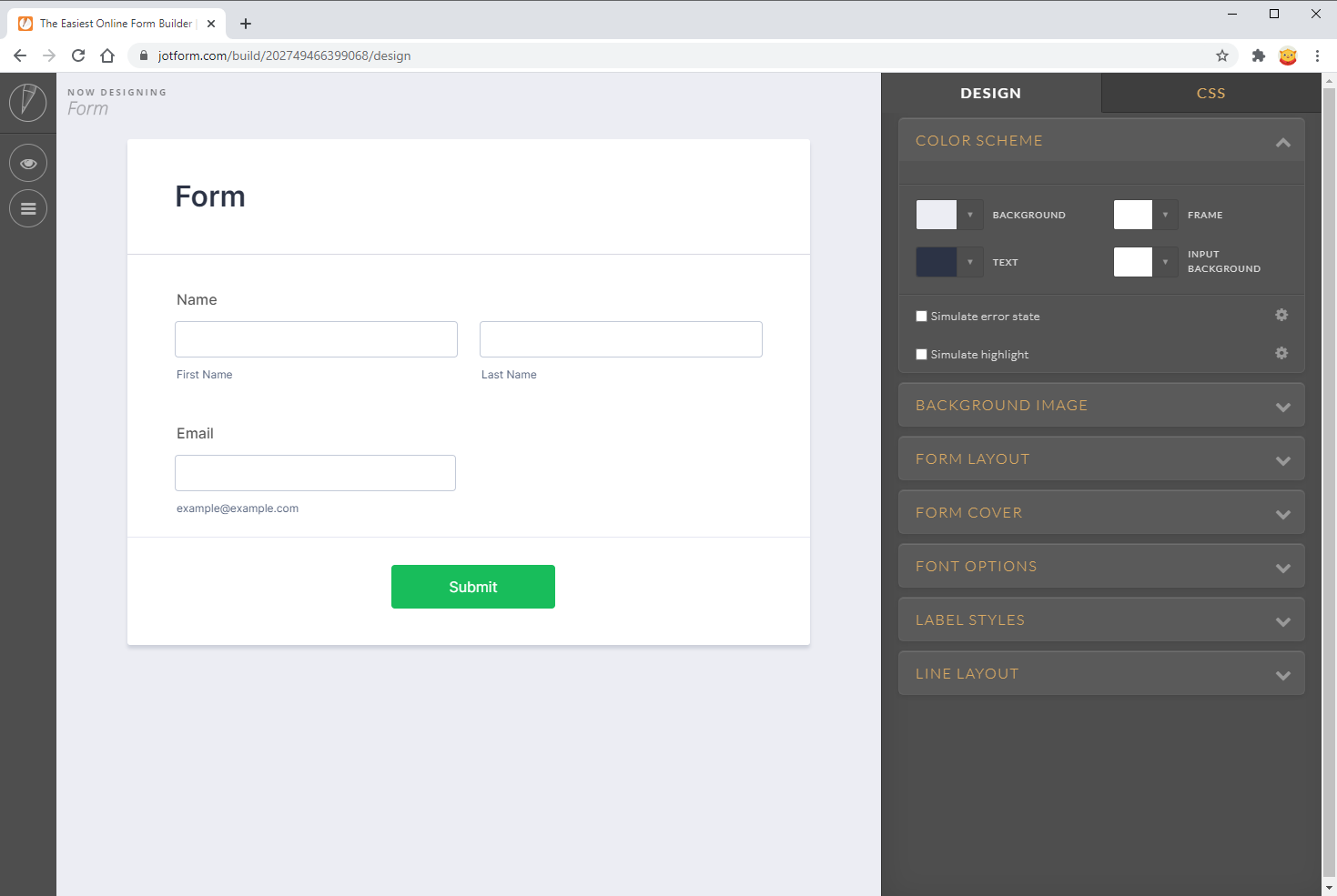Click the JotForm pencil logo icon
The height and width of the screenshot is (896, 1337).
point(28,102)
